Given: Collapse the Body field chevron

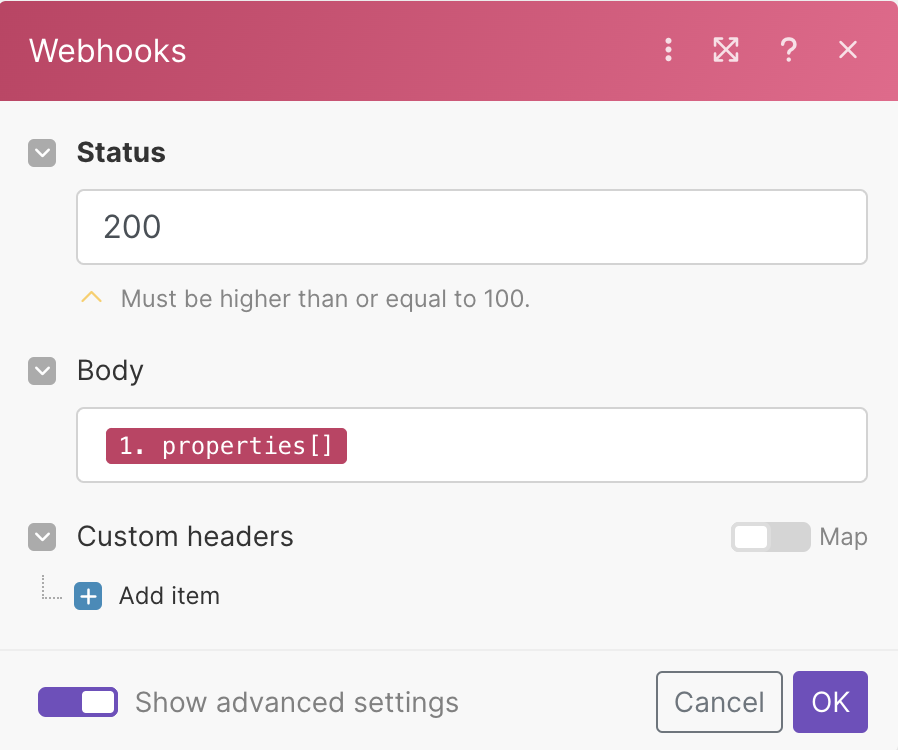Looking at the screenshot, I should 42,371.
